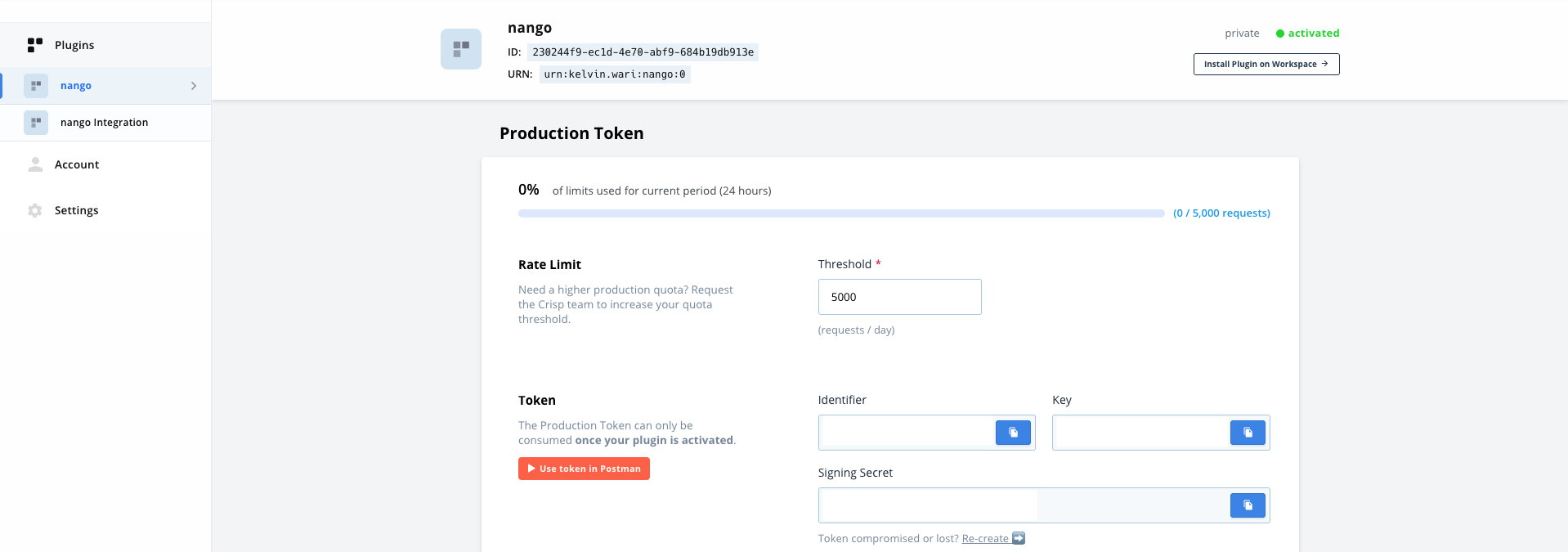The height and width of the screenshot is (552, 1568).
Task: Click the nango Integration plugin icon
Action: tap(36, 123)
